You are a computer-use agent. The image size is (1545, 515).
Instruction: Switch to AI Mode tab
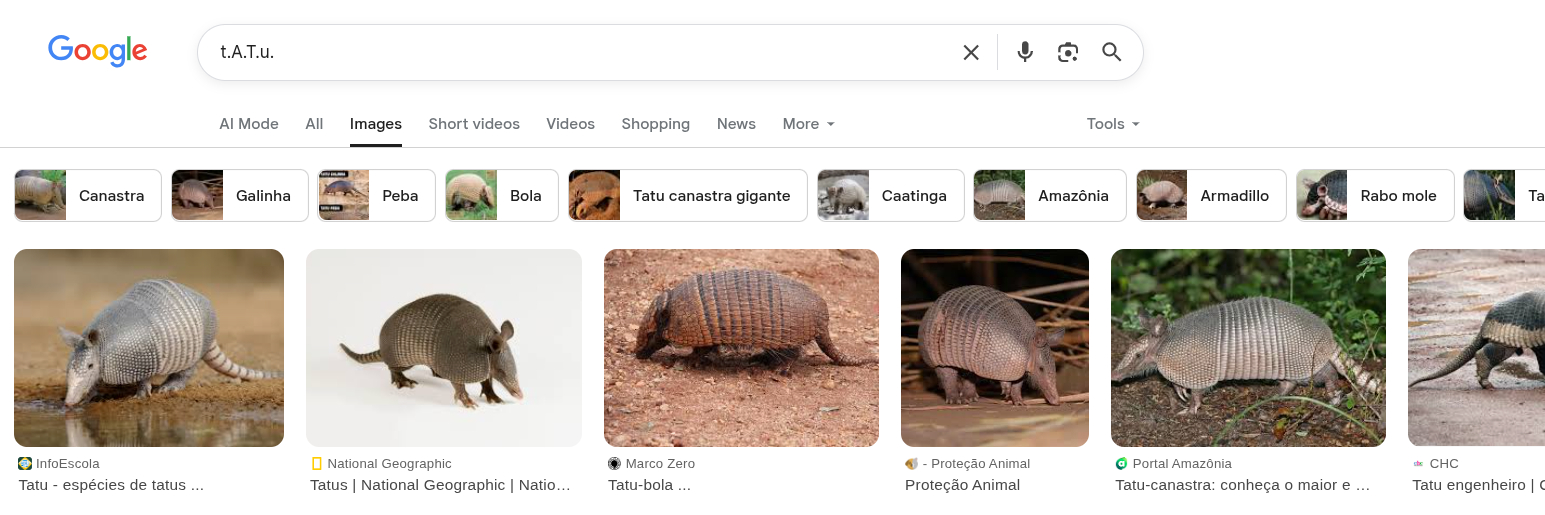249,124
